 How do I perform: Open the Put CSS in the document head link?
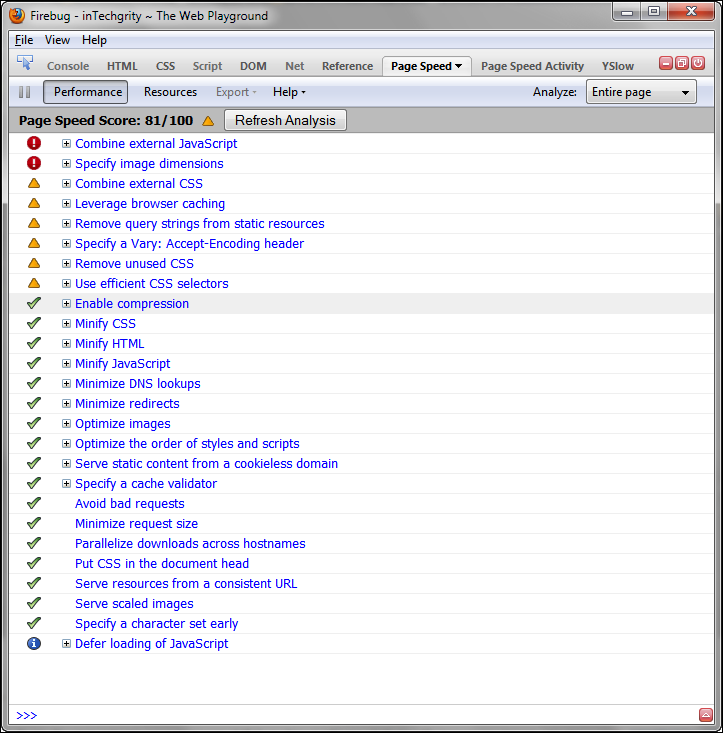click(162, 564)
